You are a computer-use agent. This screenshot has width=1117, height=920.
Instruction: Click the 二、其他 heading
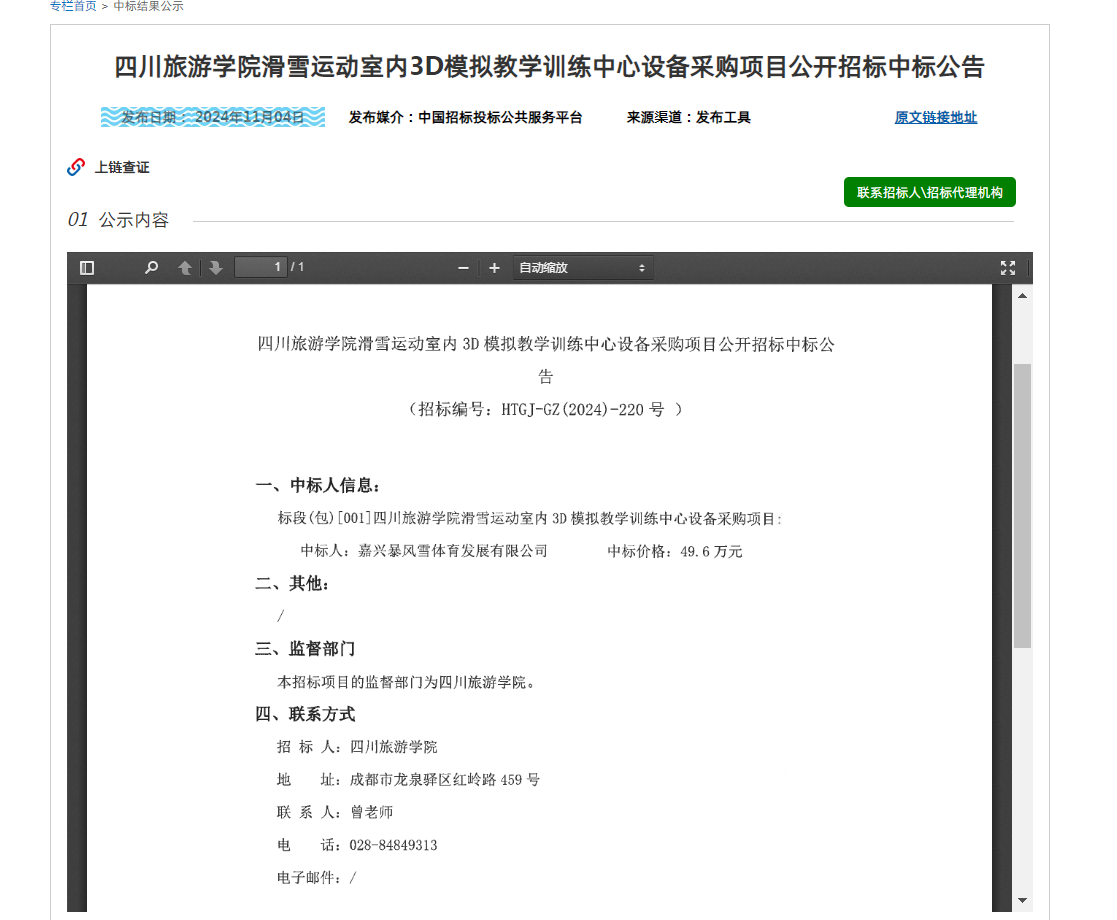pyautogui.click(x=292, y=584)
